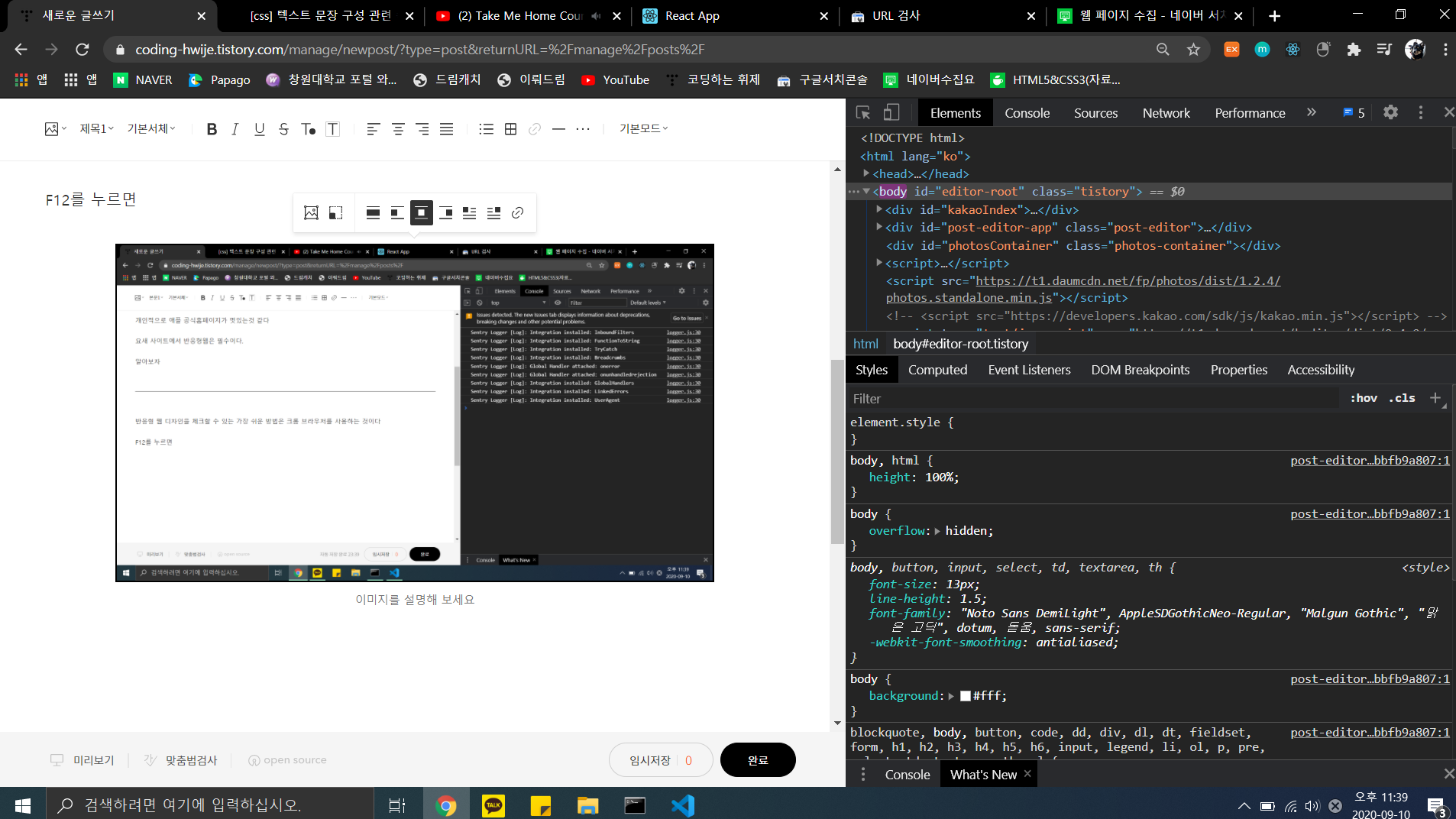Expand the overflow shorthand property triangle

coord(937,531)
